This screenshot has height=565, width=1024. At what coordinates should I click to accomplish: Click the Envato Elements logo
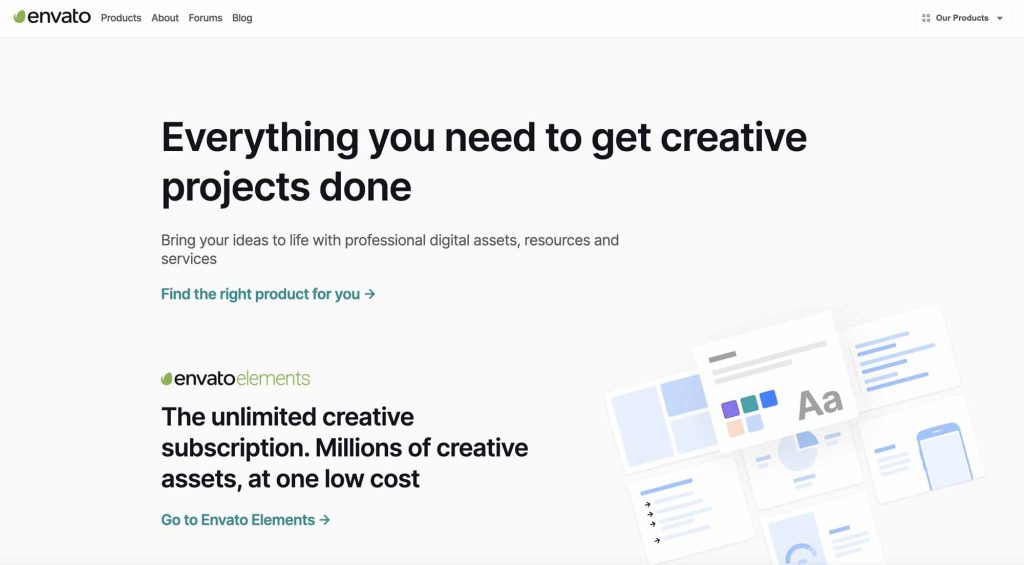pos(235,378)
